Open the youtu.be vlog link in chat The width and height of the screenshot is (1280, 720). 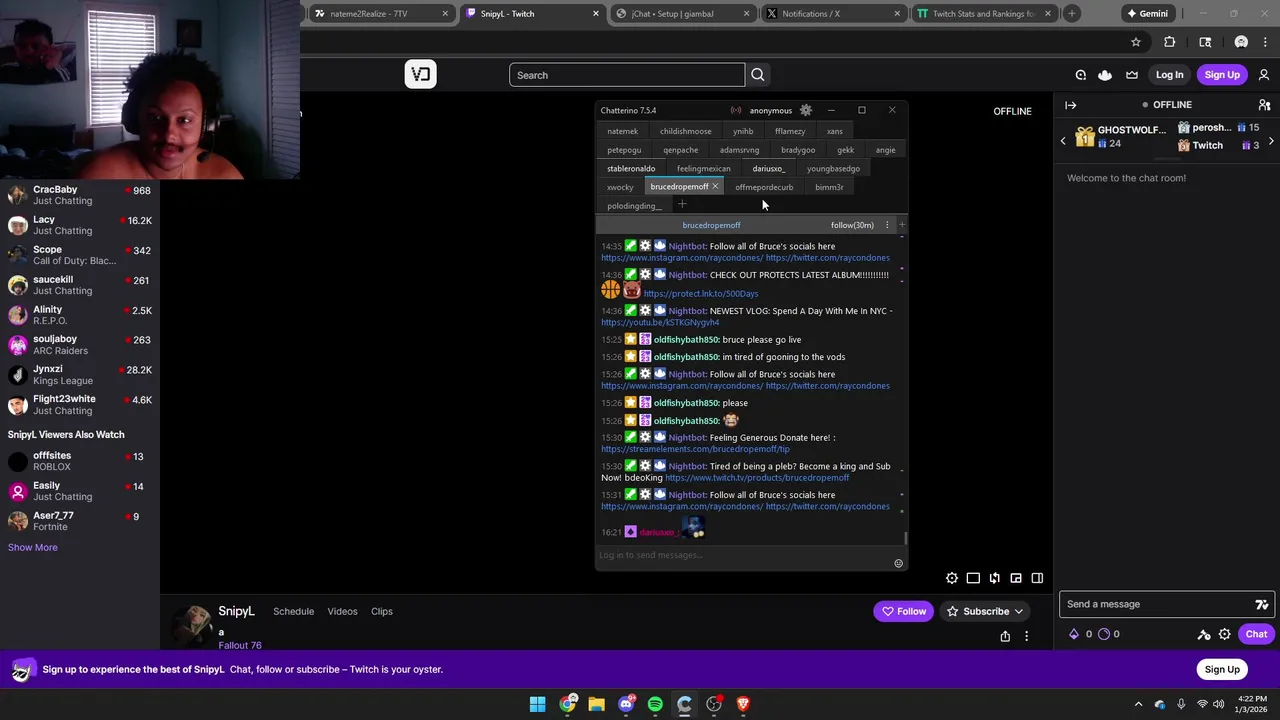(x=660, y=323)
